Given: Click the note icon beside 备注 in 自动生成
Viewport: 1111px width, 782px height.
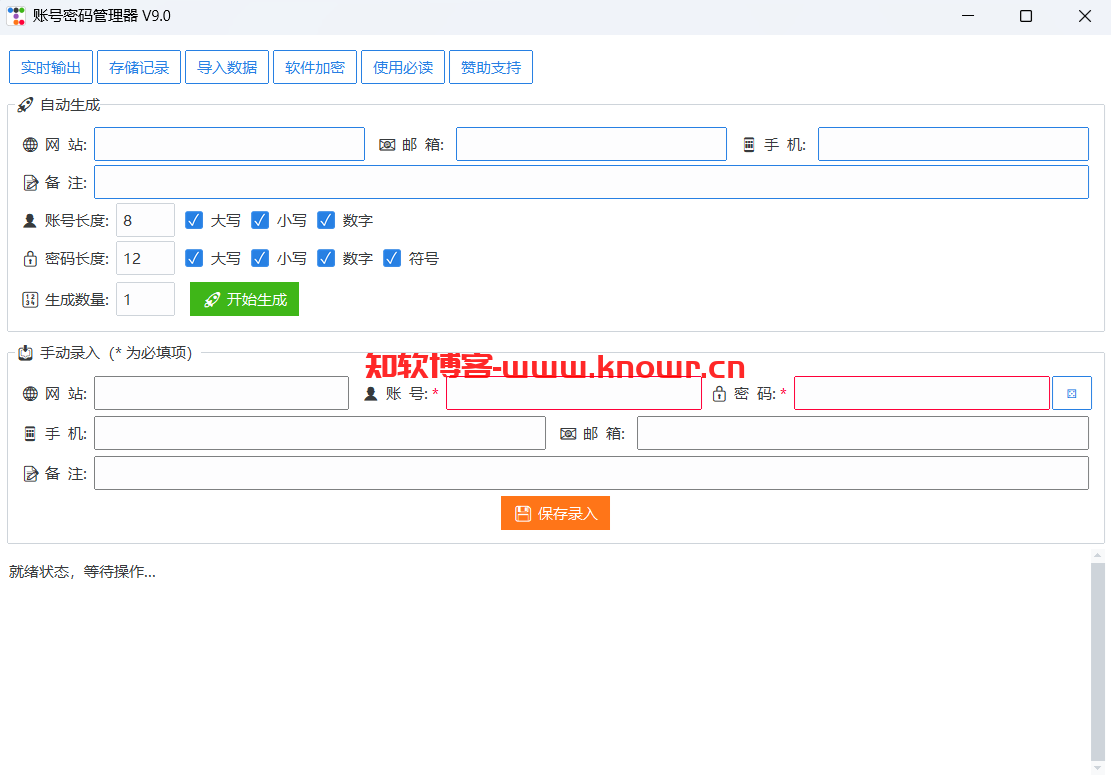Looking at the screenshot, I should click(30, 183).
